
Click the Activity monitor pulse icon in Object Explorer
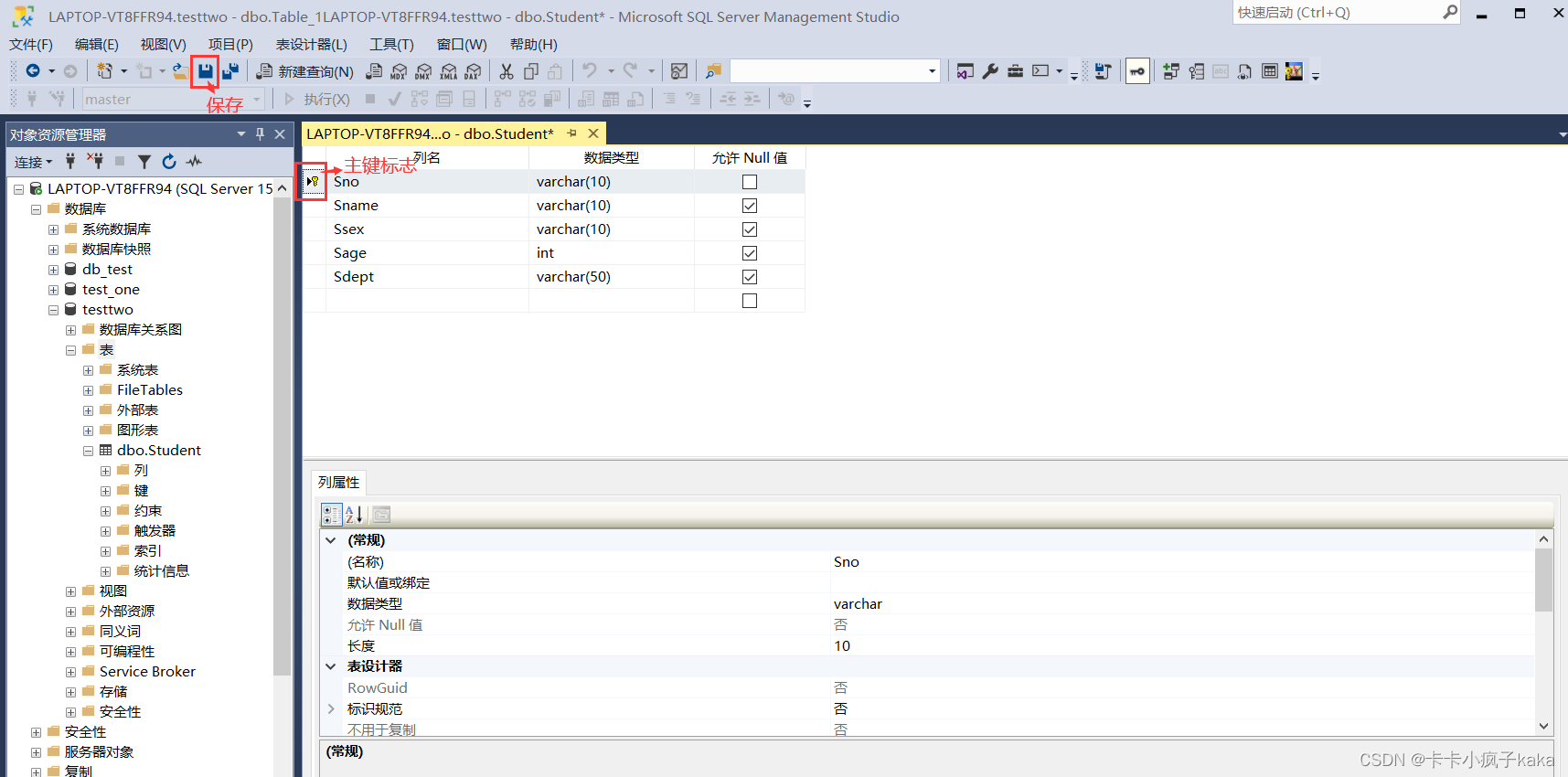194,162
